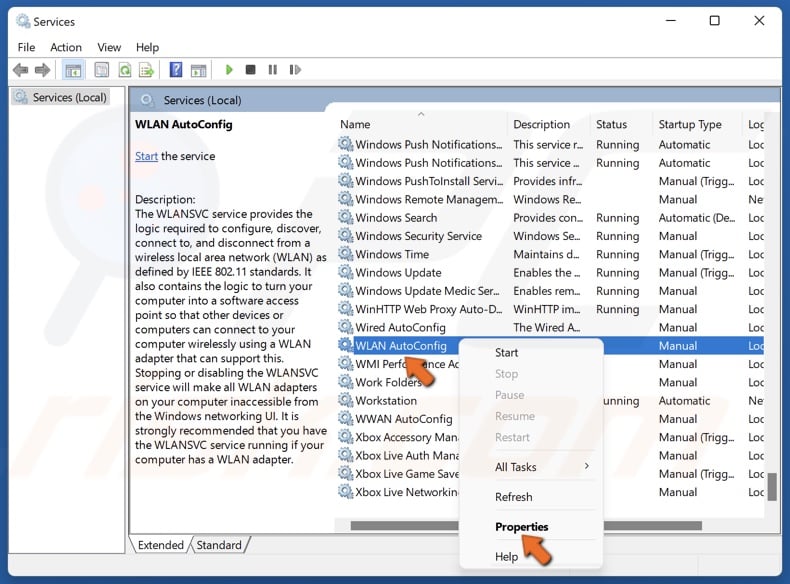Maximize the Services window

click(714, 21)
